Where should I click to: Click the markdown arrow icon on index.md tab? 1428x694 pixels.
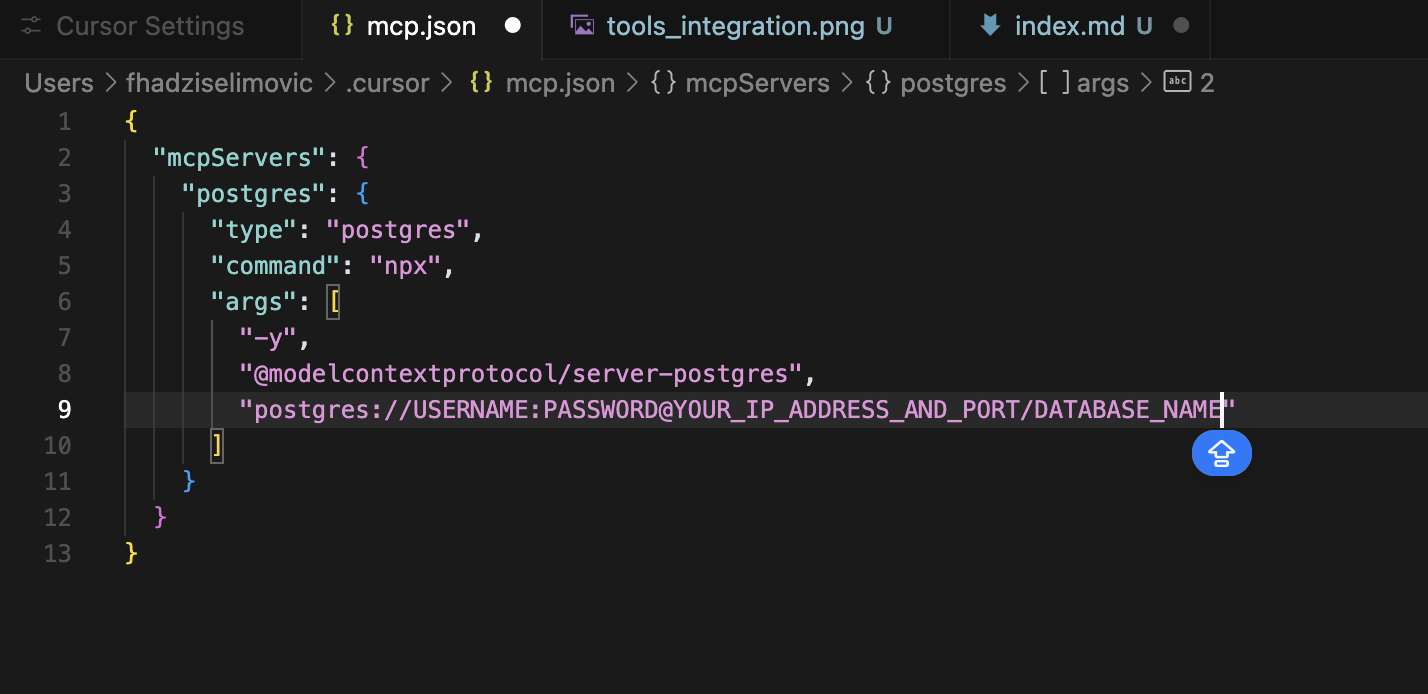pyautogui.click(x=990, y=26)
